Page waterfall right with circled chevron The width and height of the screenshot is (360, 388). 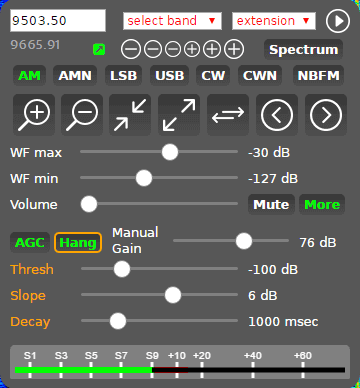(326, 115)
